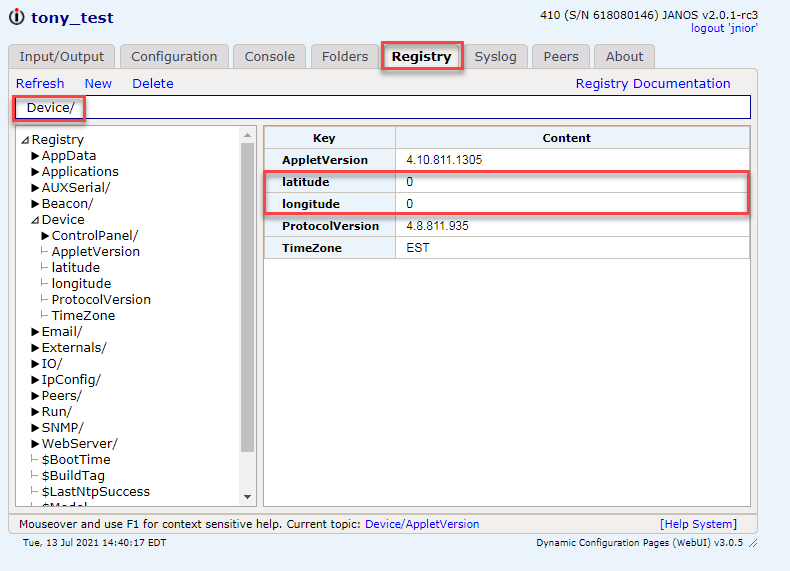Screen dimensions: 790x571
Task: Click the JNIOR logo icon beside tony_test
Action: pyautogui.click(x=17, y=17)
